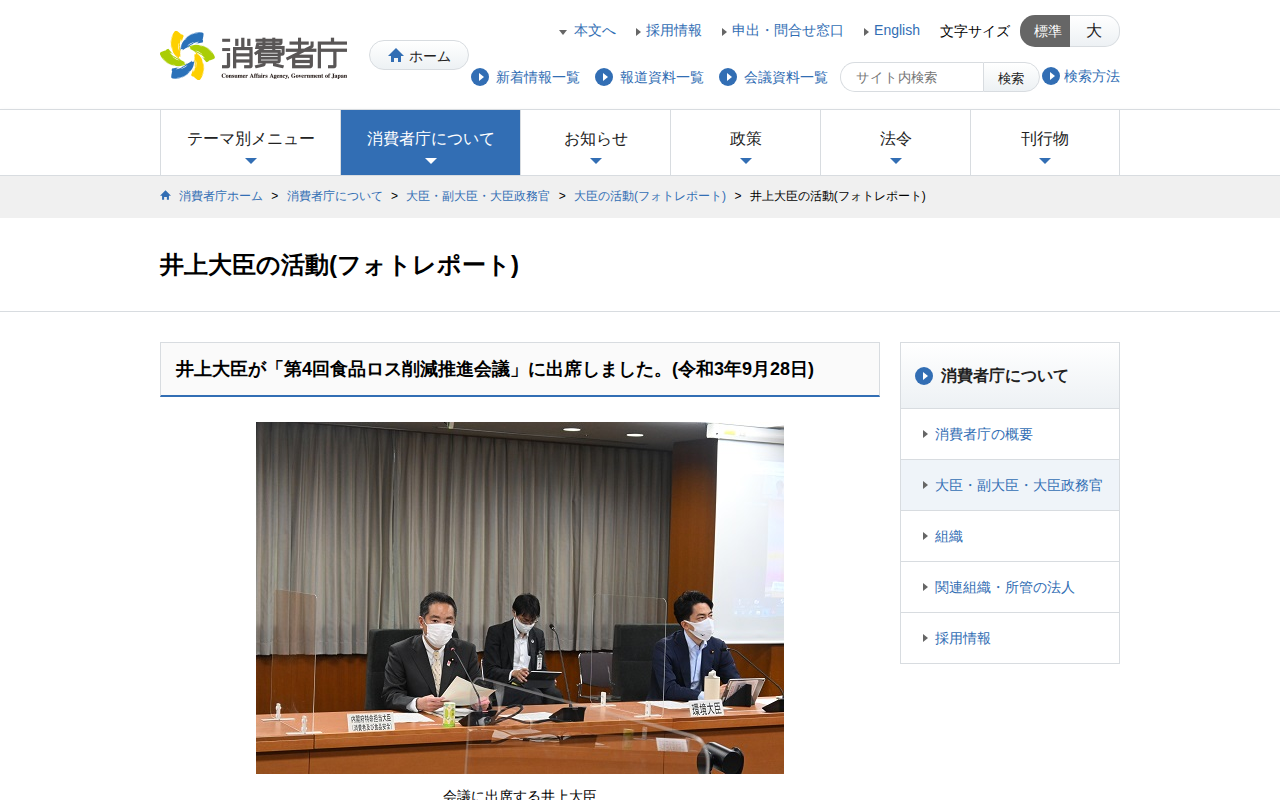Click the breadcrumb home icon

pyautogui.click(x=166, y=196)
